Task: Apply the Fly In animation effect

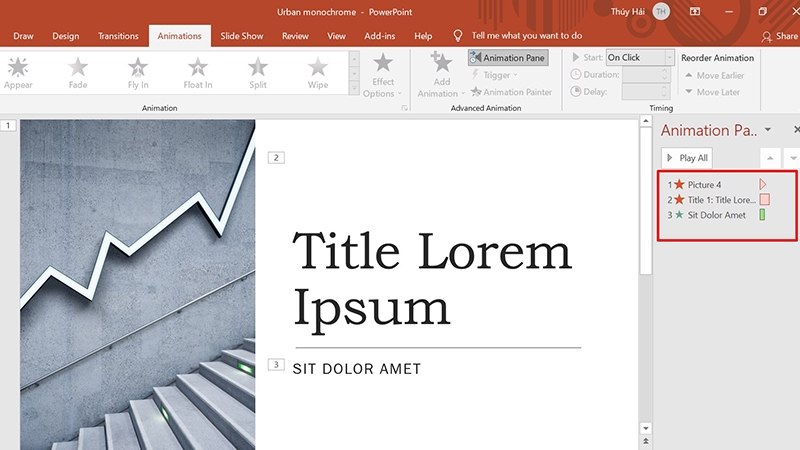Action: pyautogui.click(x=138, y=73)
